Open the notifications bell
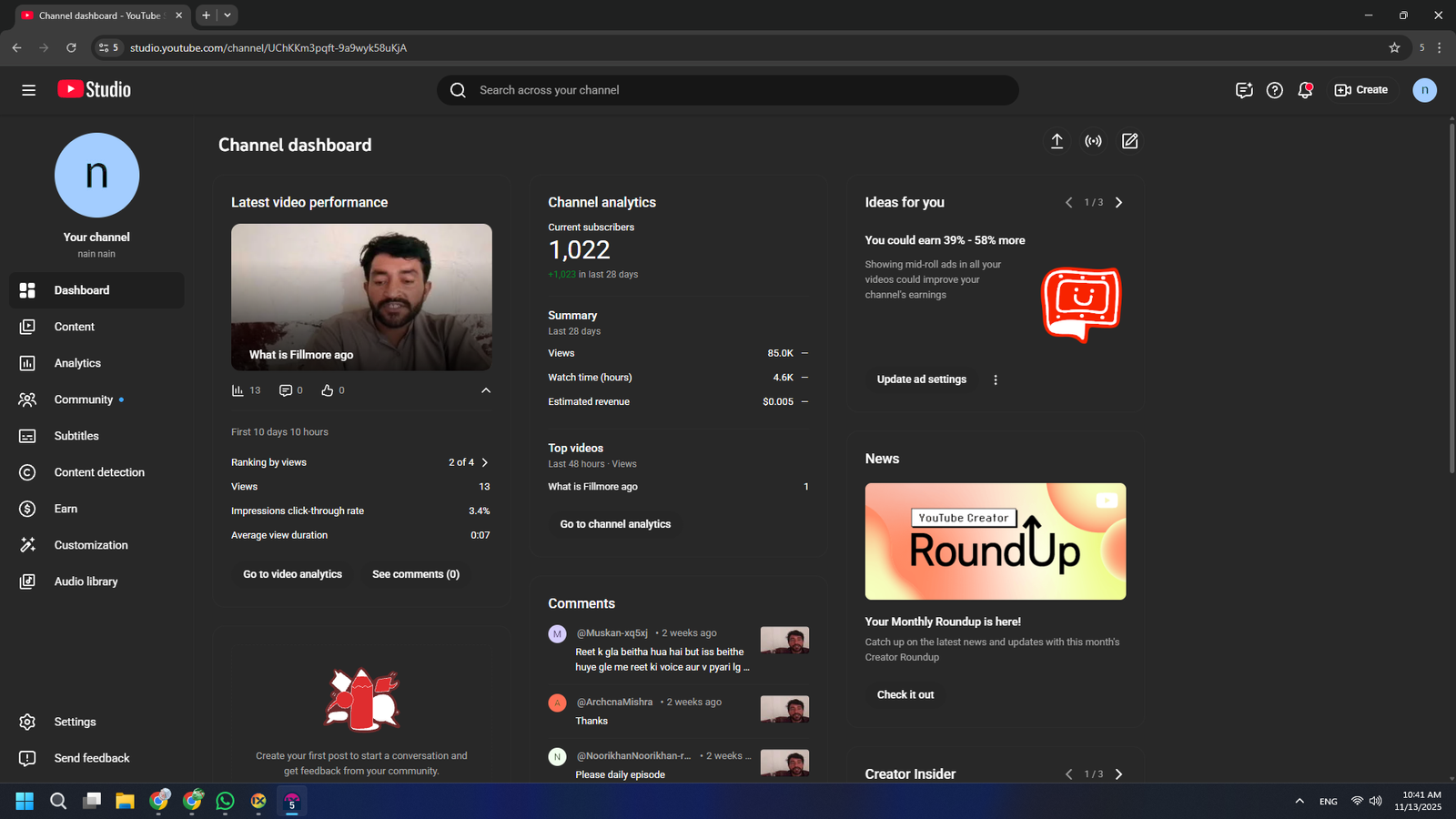This screenshot has height=819, width=1456. [1305, 90]
